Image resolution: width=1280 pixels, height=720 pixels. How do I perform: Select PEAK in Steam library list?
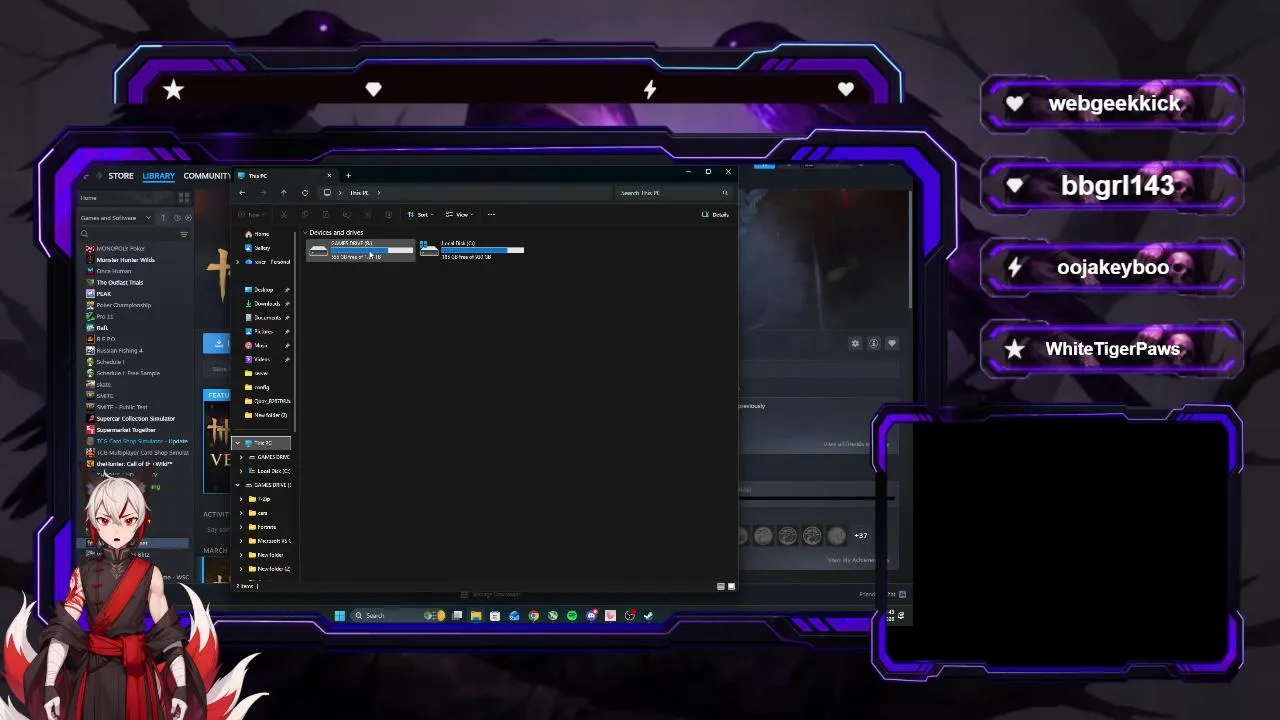(103, 294)
